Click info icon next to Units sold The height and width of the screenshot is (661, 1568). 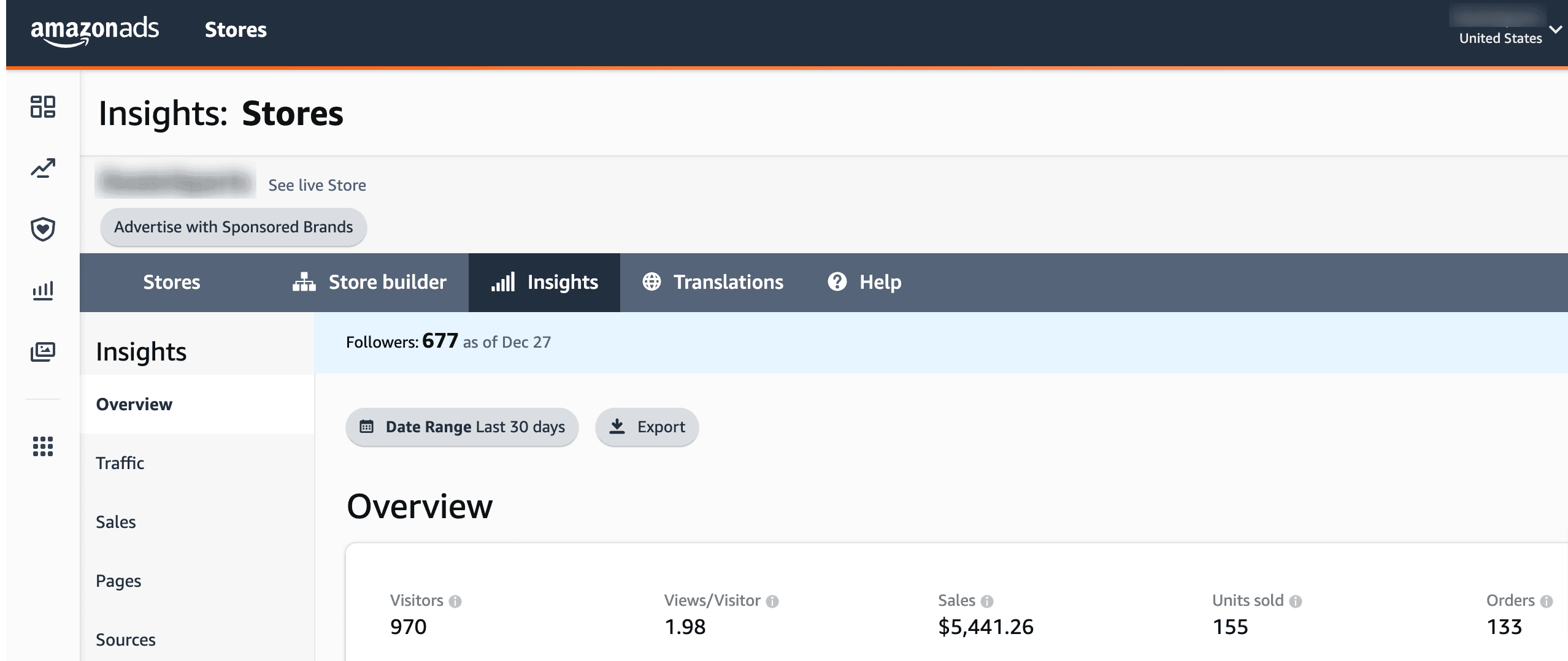click(x=1296, y=602)
